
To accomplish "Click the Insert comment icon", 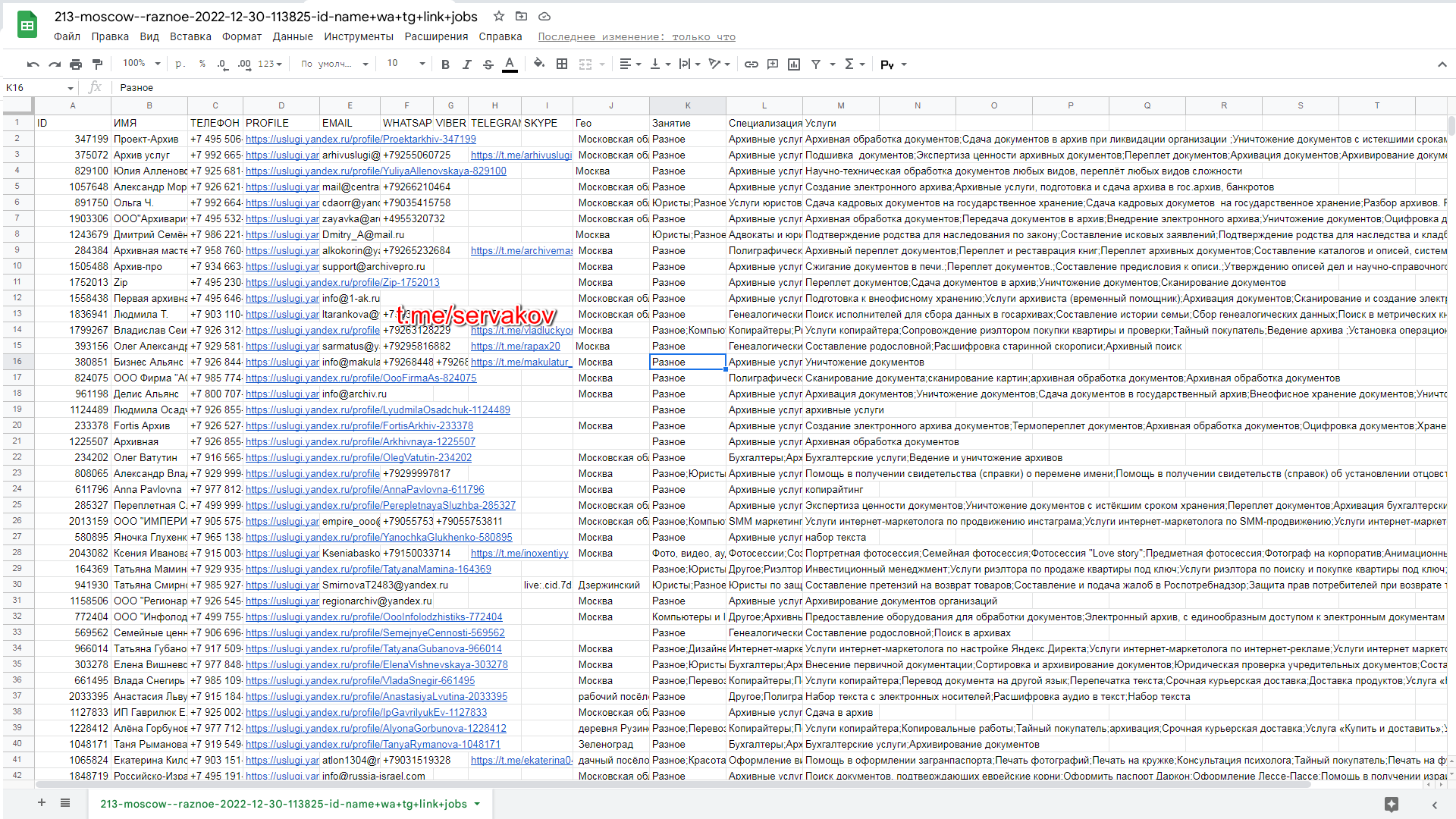I will coord(773,64).
